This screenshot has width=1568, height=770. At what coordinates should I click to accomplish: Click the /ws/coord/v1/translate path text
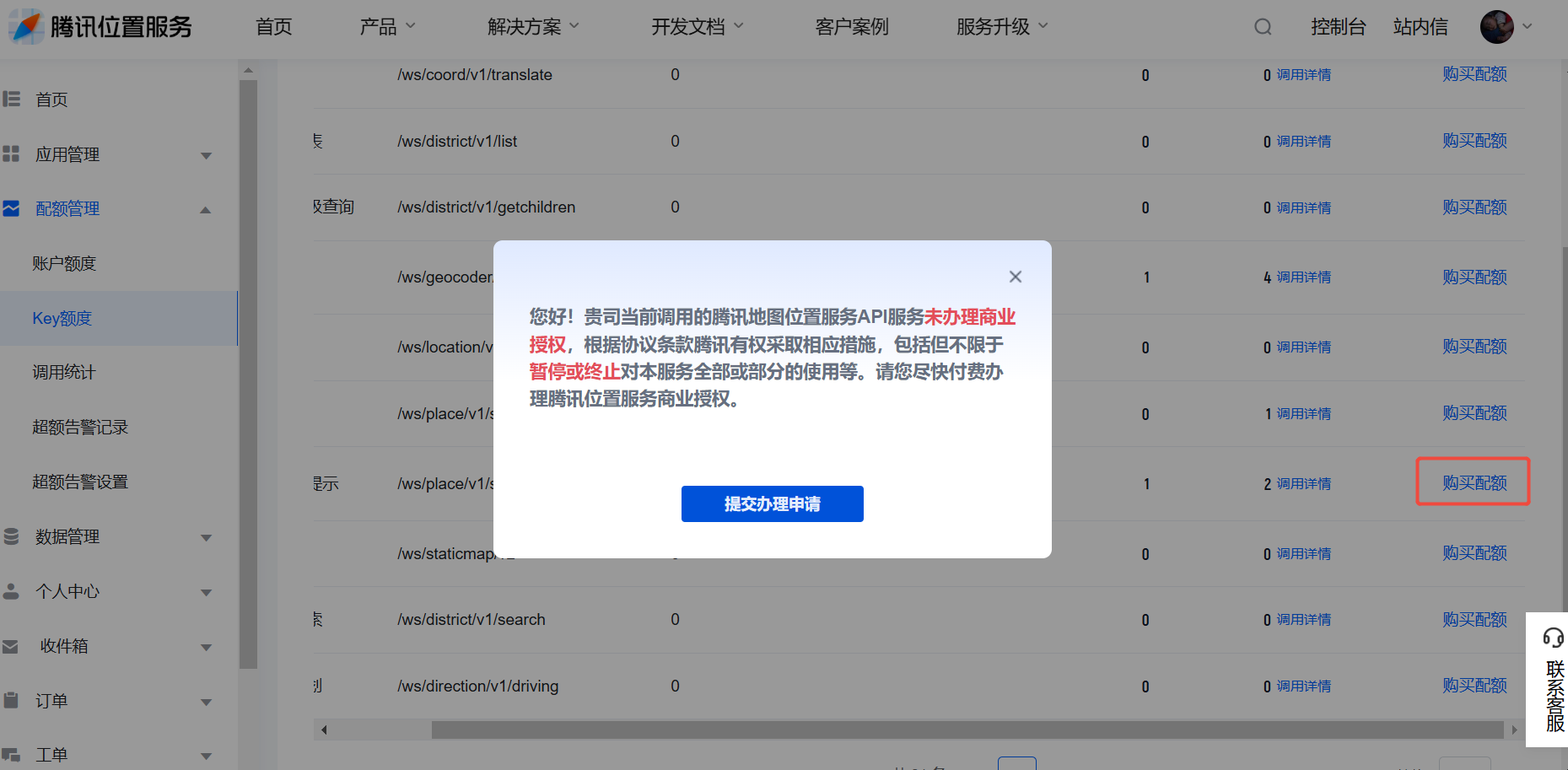coord(475,75)
